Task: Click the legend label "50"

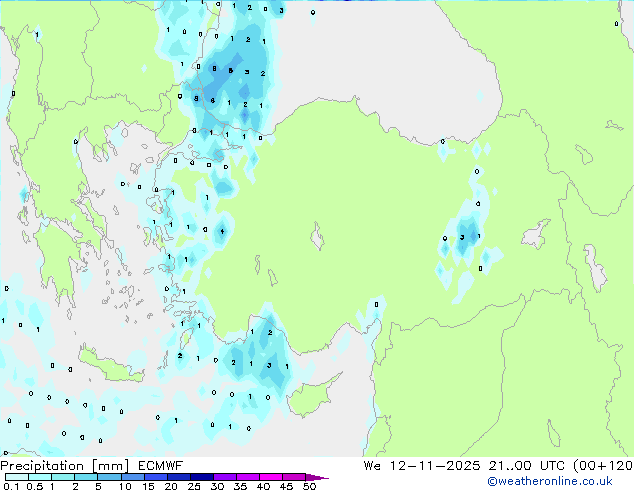Action: click(309, 486)
